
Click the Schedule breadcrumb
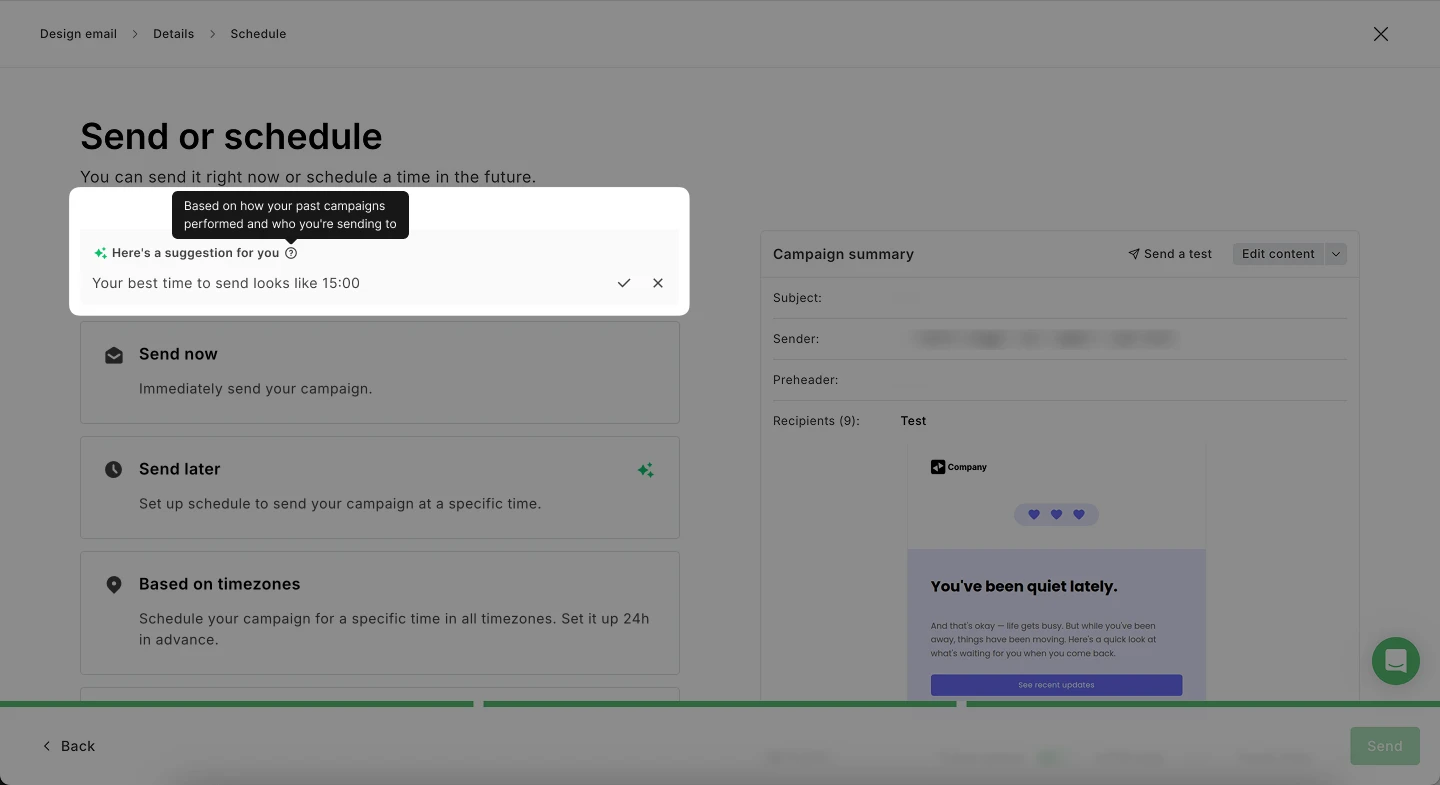click(258, 34)
